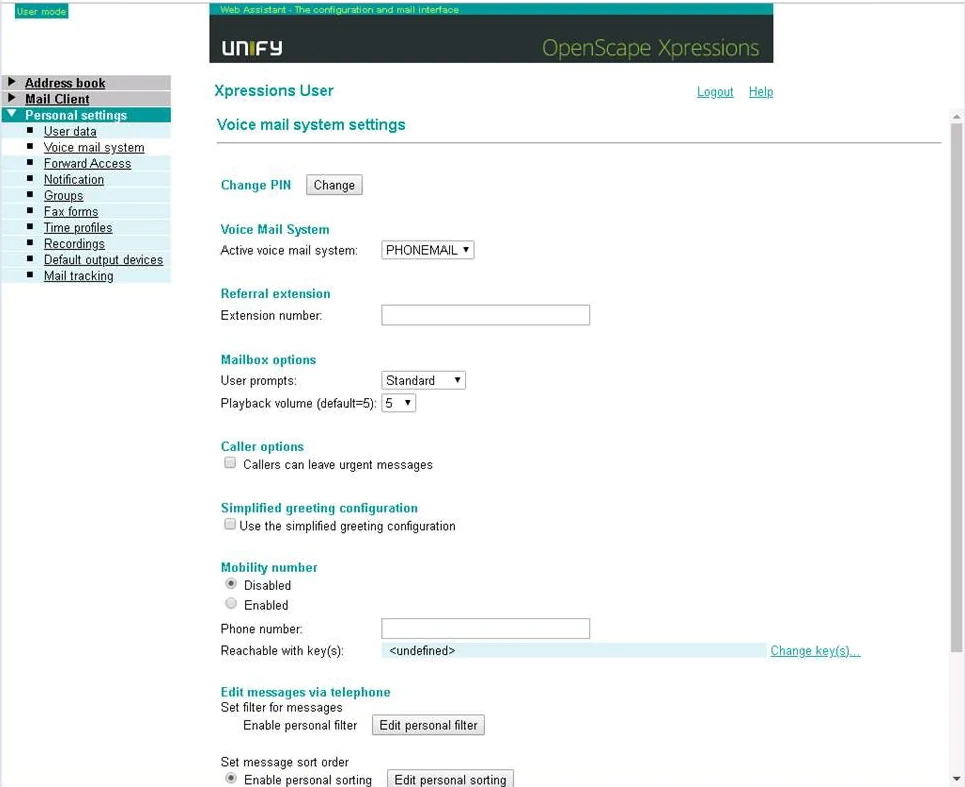Image resolution: width=965 pixels, height=787 pixels.
Task: Expand the Address book menu arrow
Action: tap(11, 82)
